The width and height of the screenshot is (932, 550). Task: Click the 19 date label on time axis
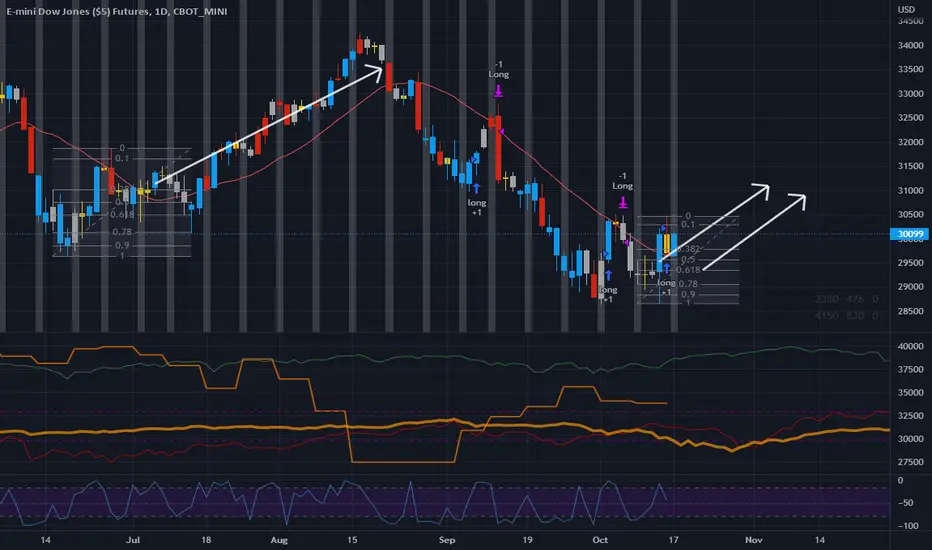click(x=527, y=540)
